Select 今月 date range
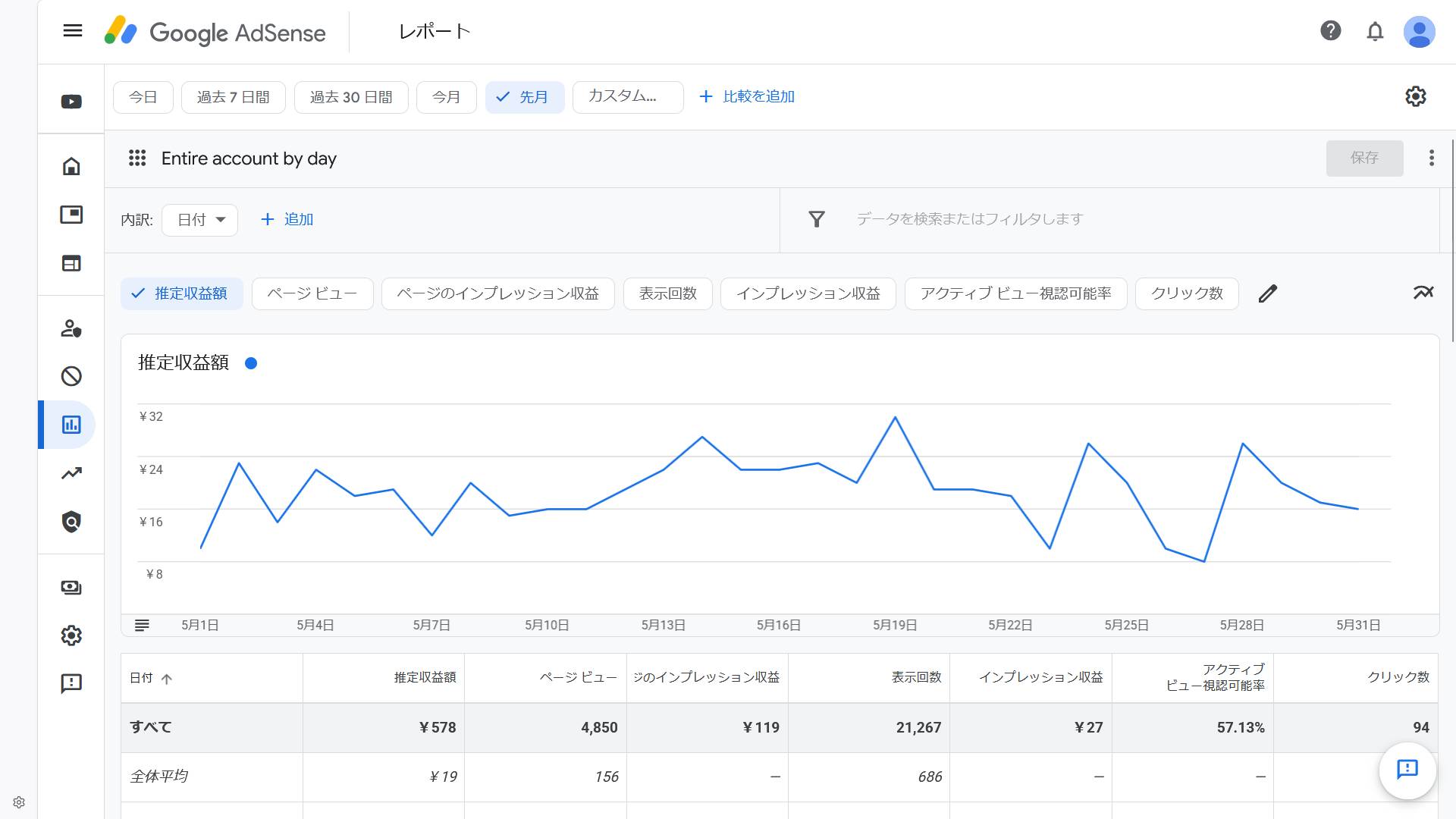 (447, 97)
